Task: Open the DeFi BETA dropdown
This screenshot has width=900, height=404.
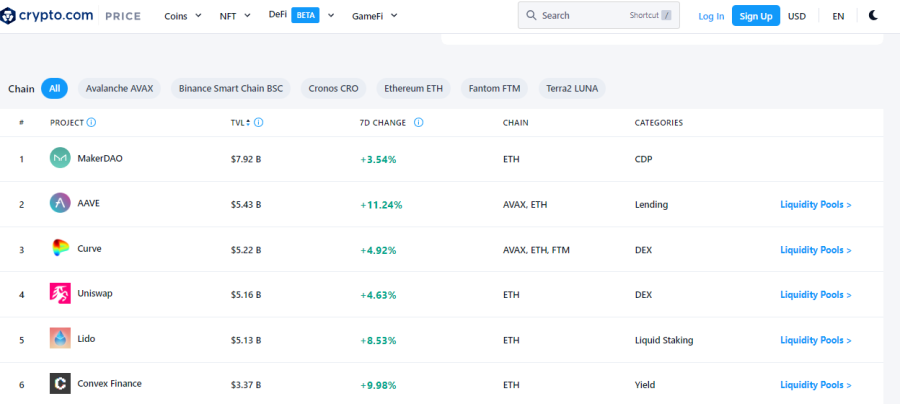Action: pyautogui.click(x=301, y=15)
